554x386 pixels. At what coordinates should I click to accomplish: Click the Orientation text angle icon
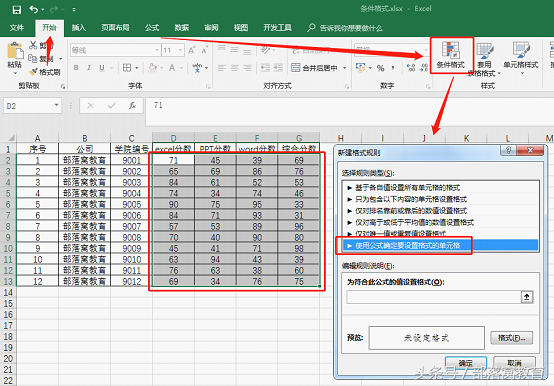pyautogui.click(x=265, y=51)
